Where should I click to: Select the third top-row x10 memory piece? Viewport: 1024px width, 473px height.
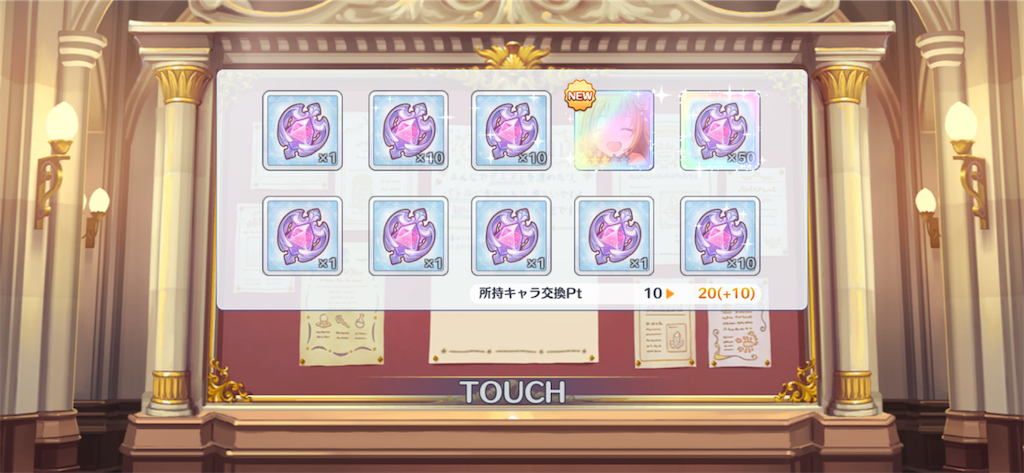pyautogui.click(x=511, y=130)
